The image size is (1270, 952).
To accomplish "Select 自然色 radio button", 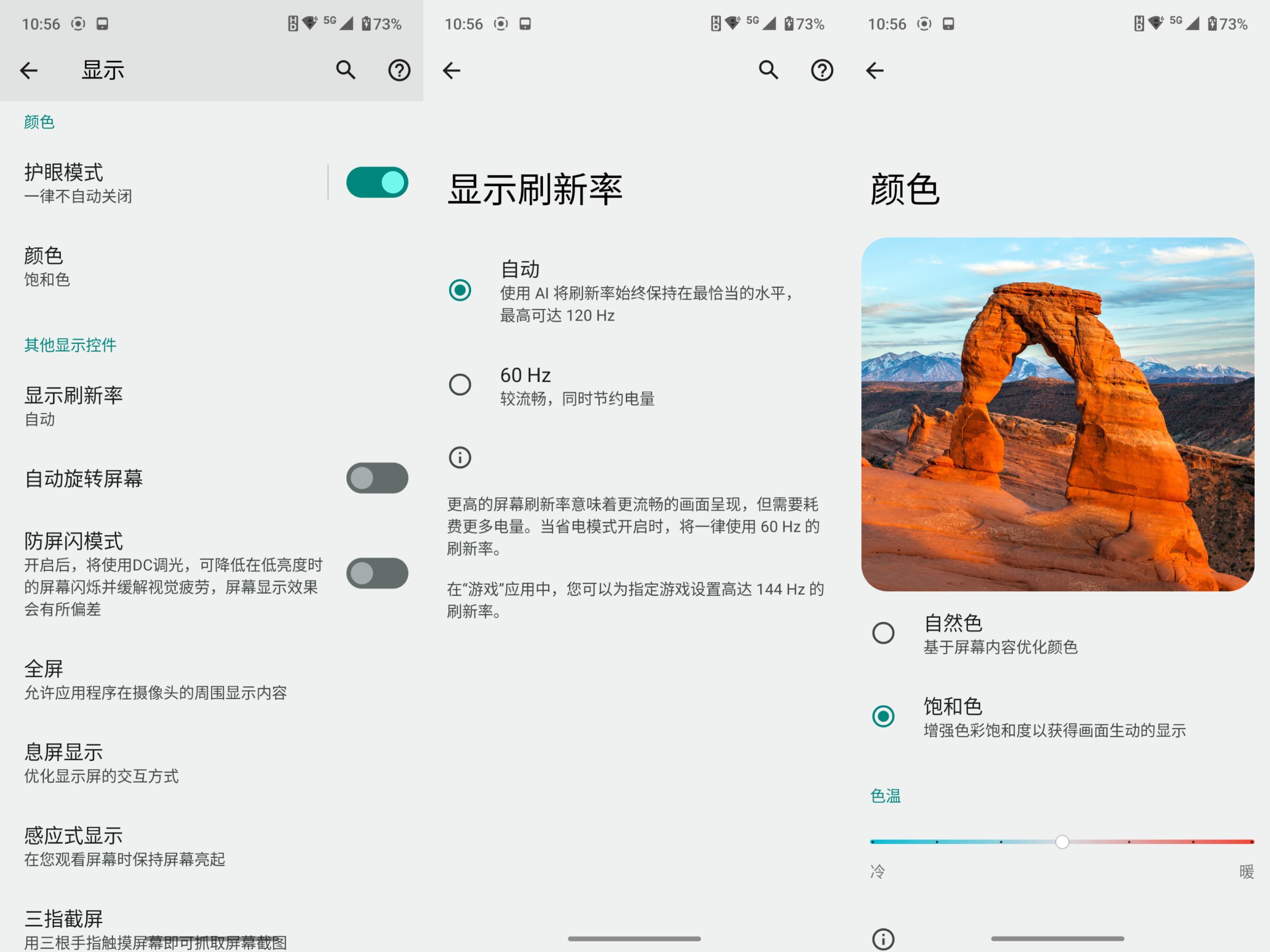I will coord(883,633).
